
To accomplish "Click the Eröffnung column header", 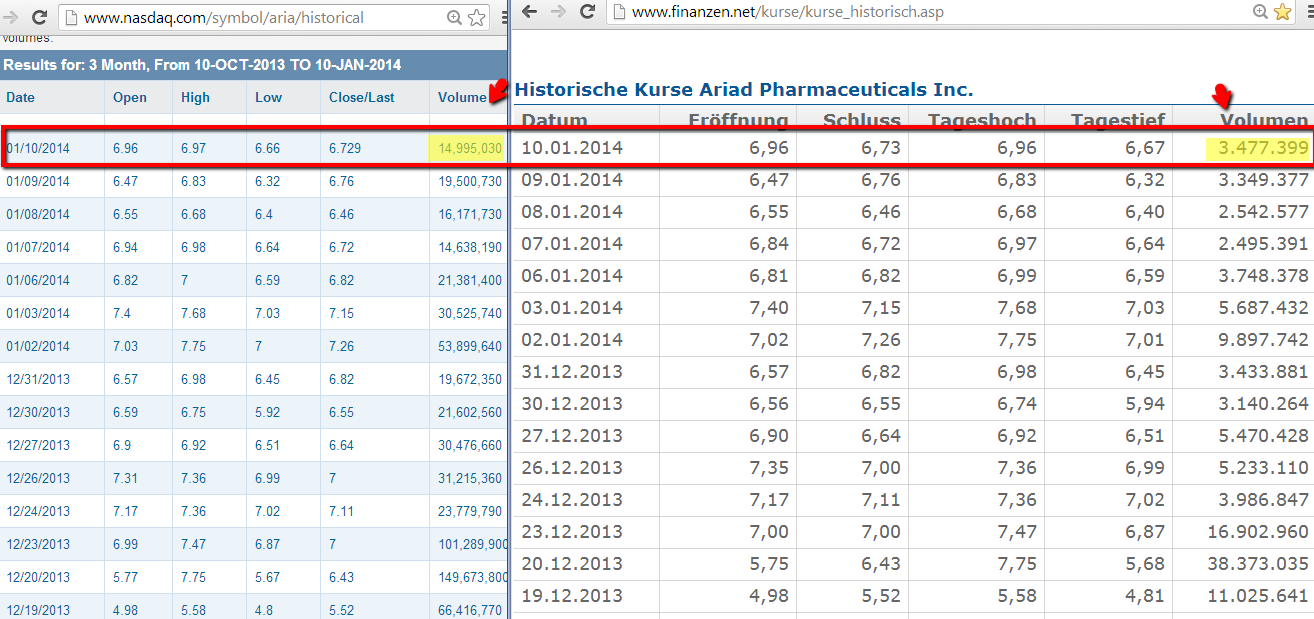I will [738, 121].
